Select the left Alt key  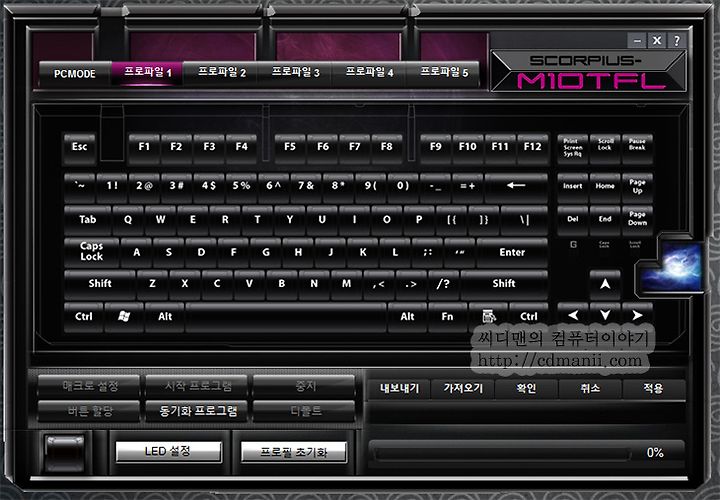[x=165, y=316]
